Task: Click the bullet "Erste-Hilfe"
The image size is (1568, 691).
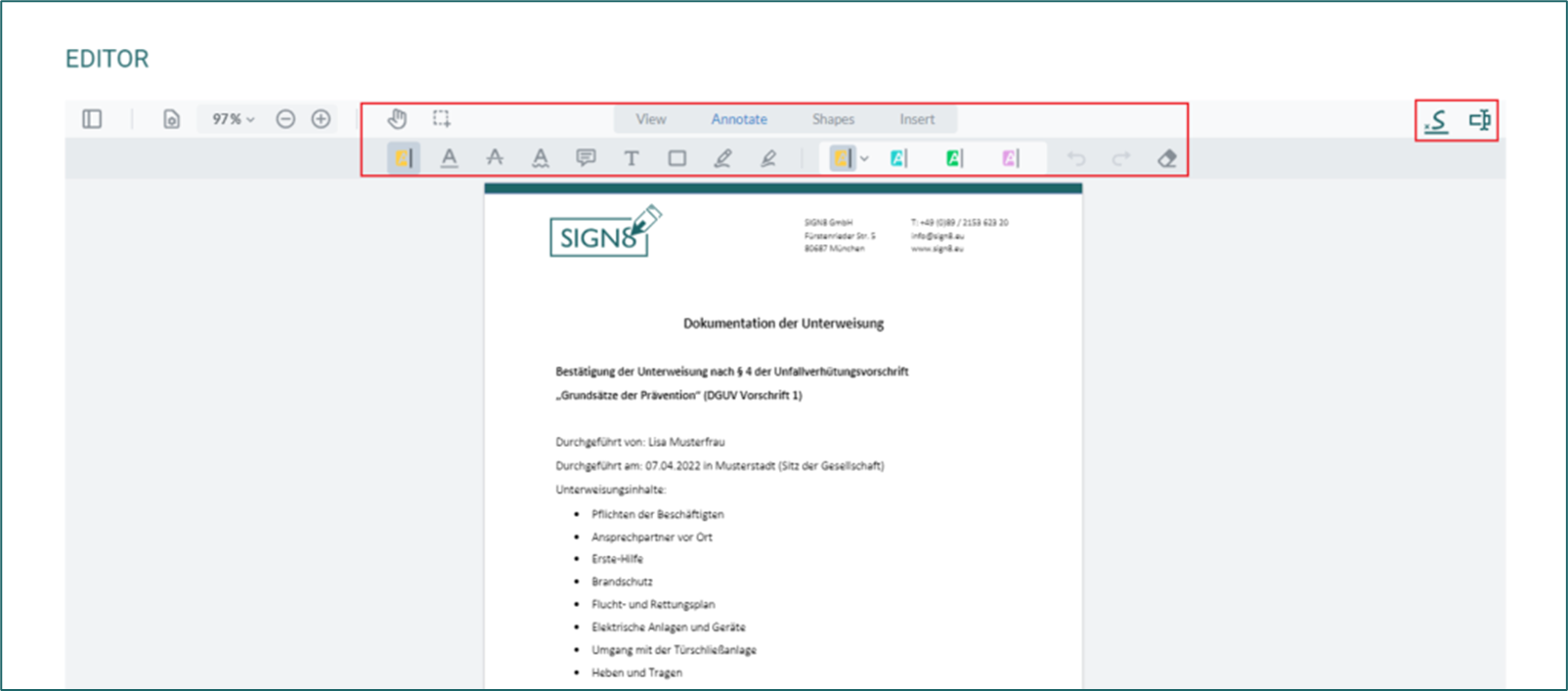Action: pos(617,559)
